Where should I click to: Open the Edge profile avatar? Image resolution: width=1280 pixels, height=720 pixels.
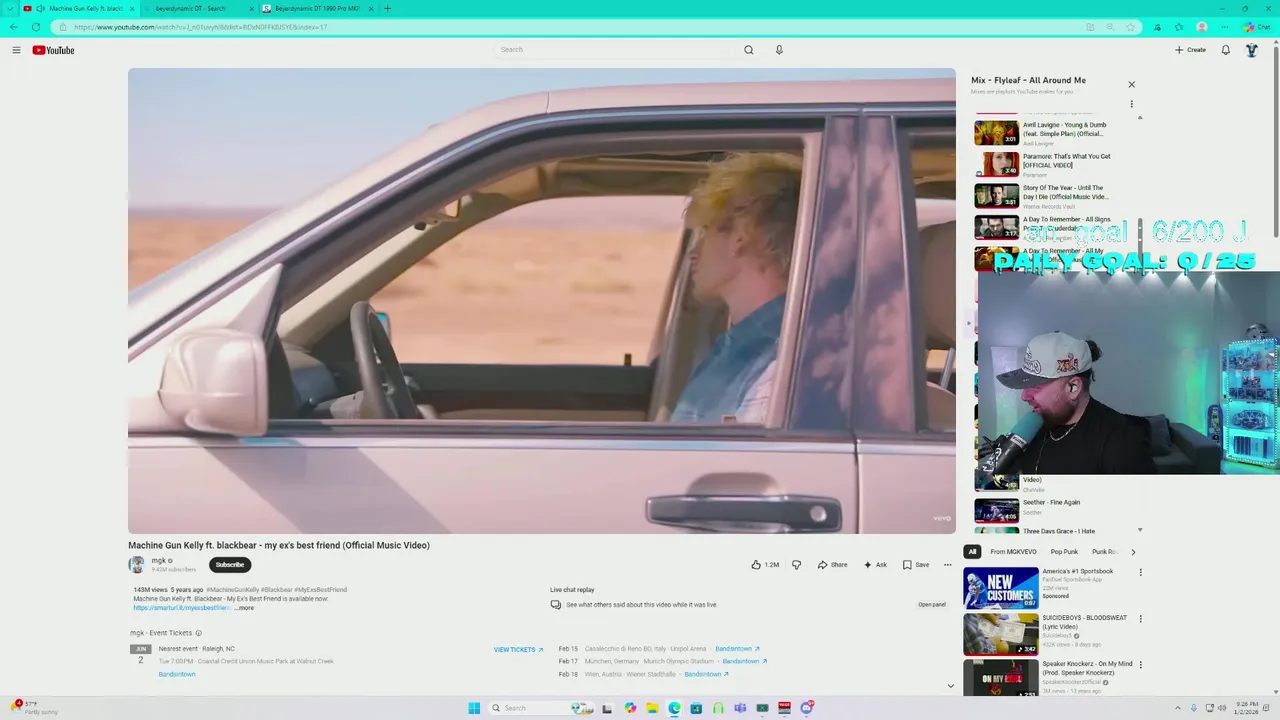click(1201, 27)
